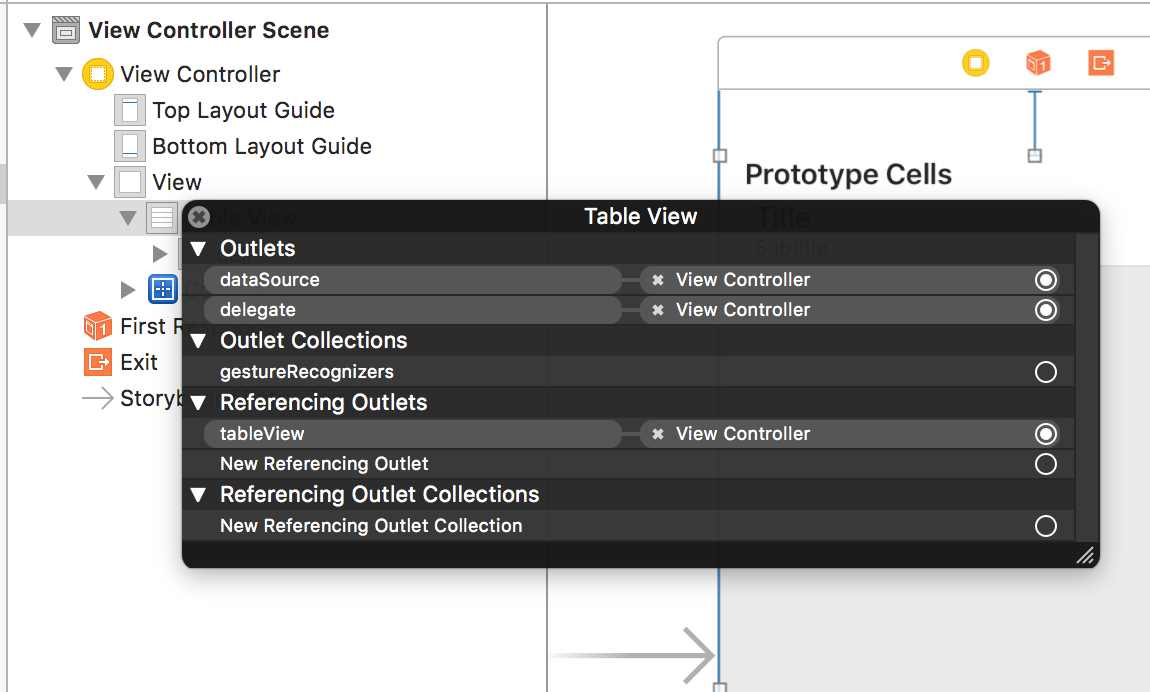Close the Table View connections popup
The height and width of the screenshot is (692, 1150).
(x=199, y=217)
